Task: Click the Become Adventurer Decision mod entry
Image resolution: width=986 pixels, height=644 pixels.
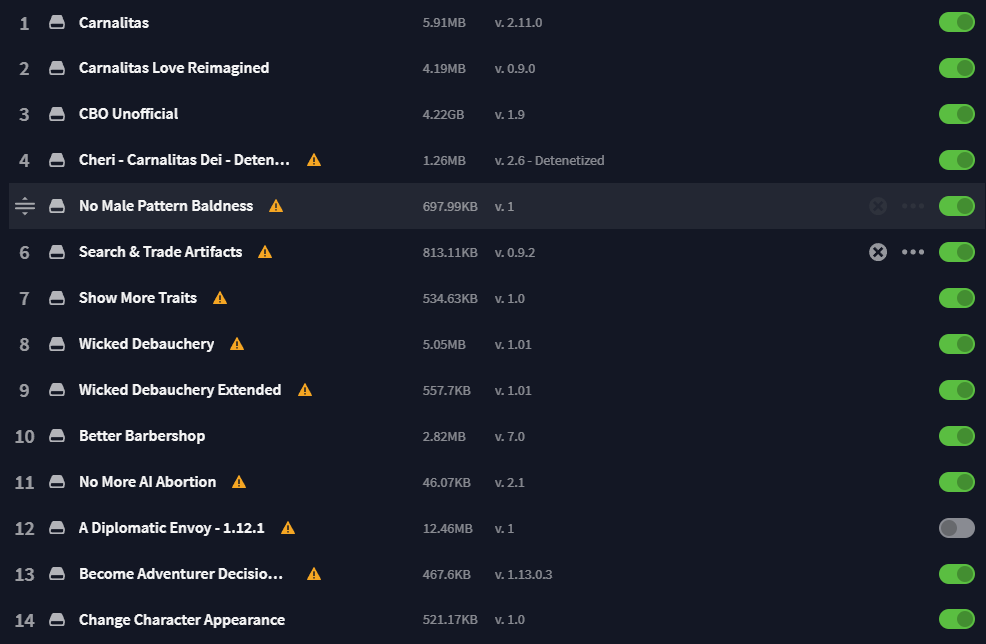Action: pyautogui.click(x=180, y=574)
